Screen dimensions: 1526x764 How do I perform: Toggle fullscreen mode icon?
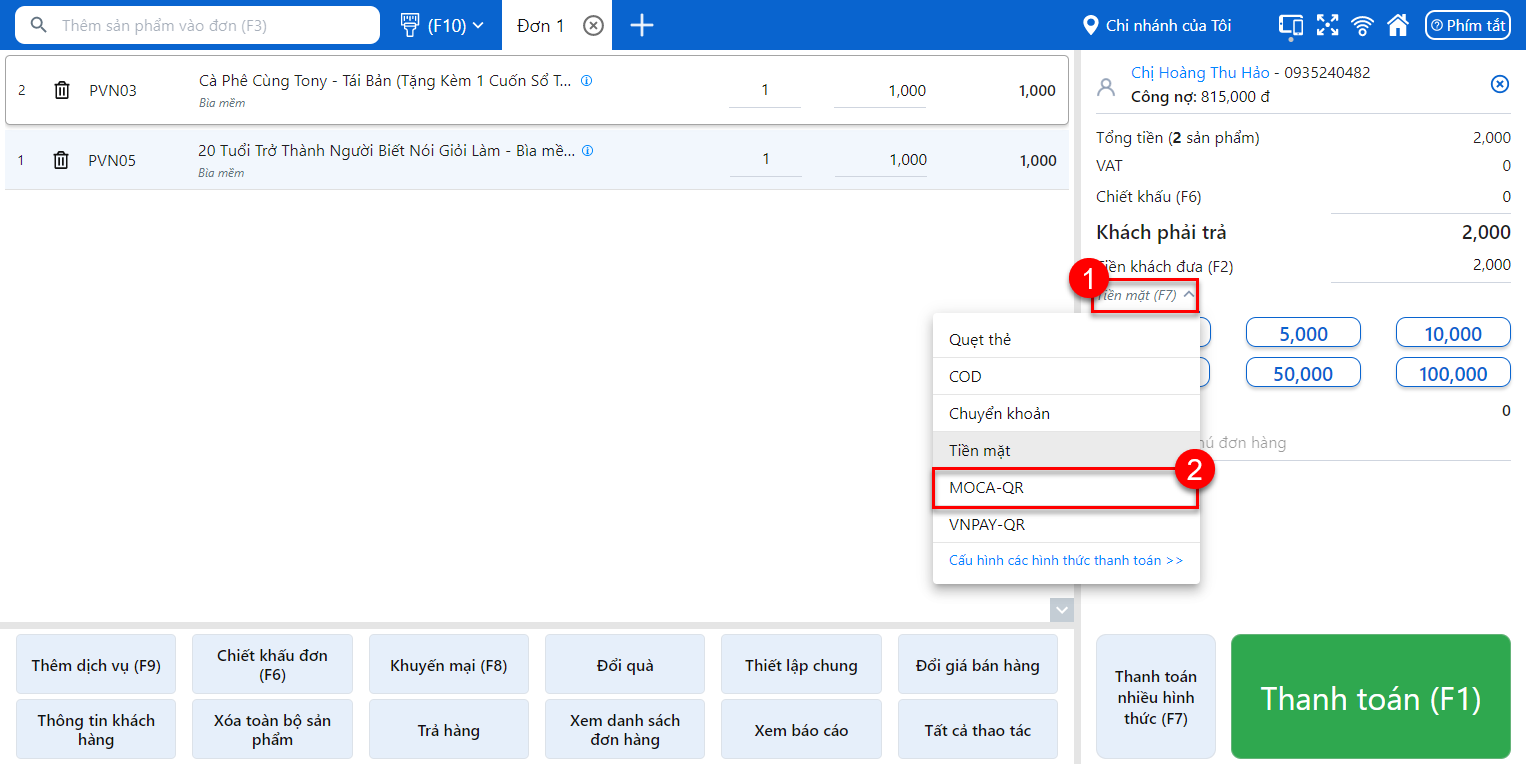(x=1327, y=25)
